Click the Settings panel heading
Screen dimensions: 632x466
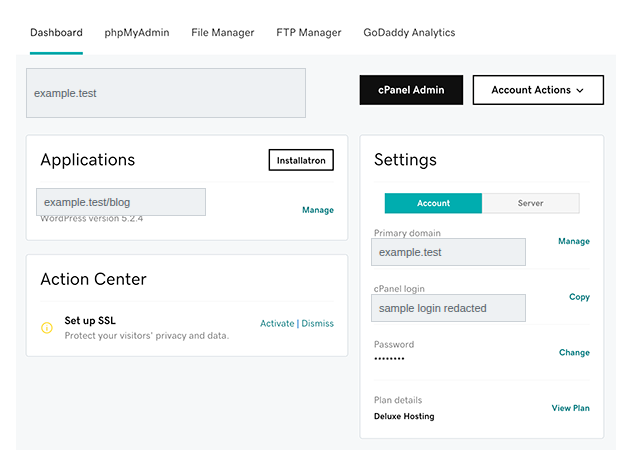coord(405,160)
